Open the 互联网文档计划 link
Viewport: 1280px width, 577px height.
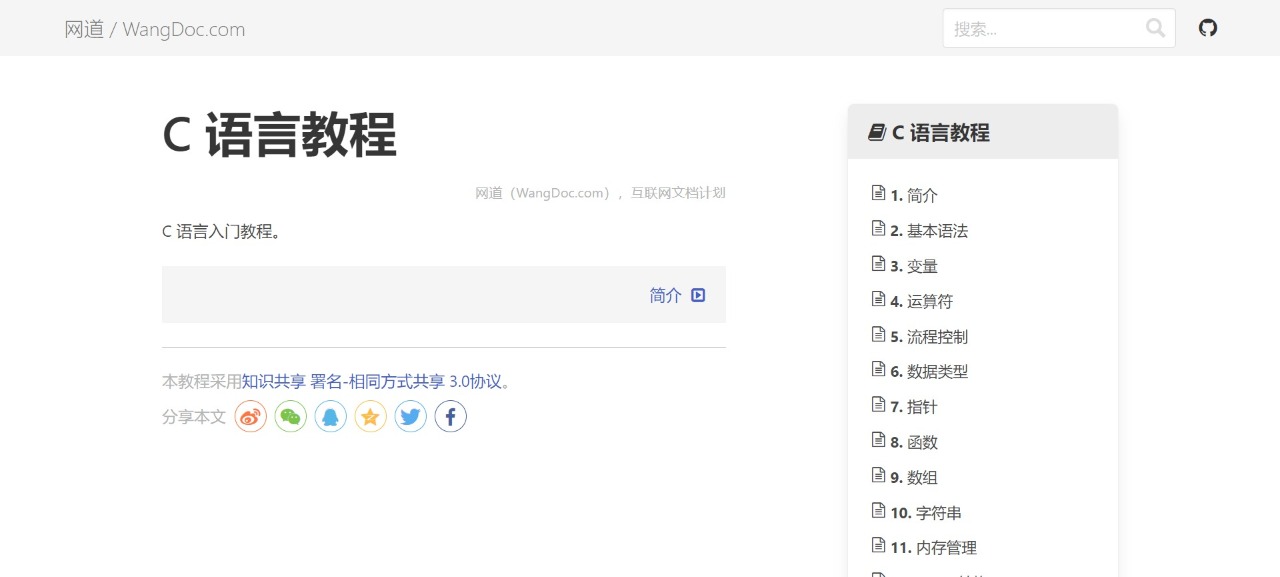point(678,192)
